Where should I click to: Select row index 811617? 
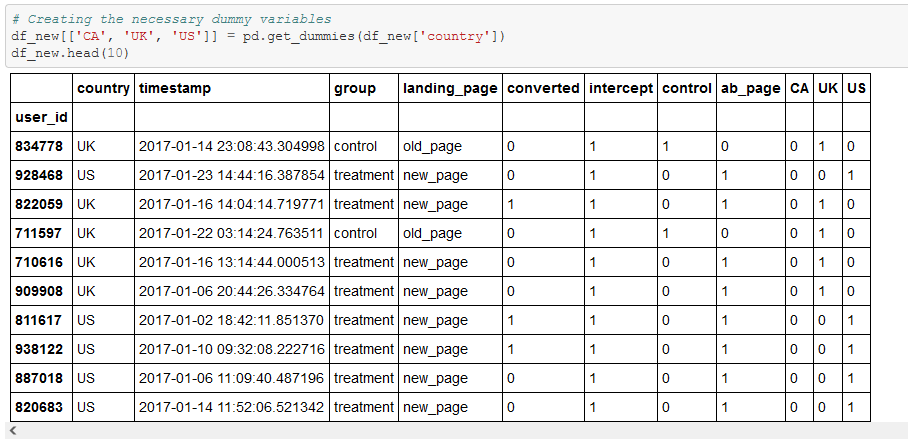click(38, 320)
